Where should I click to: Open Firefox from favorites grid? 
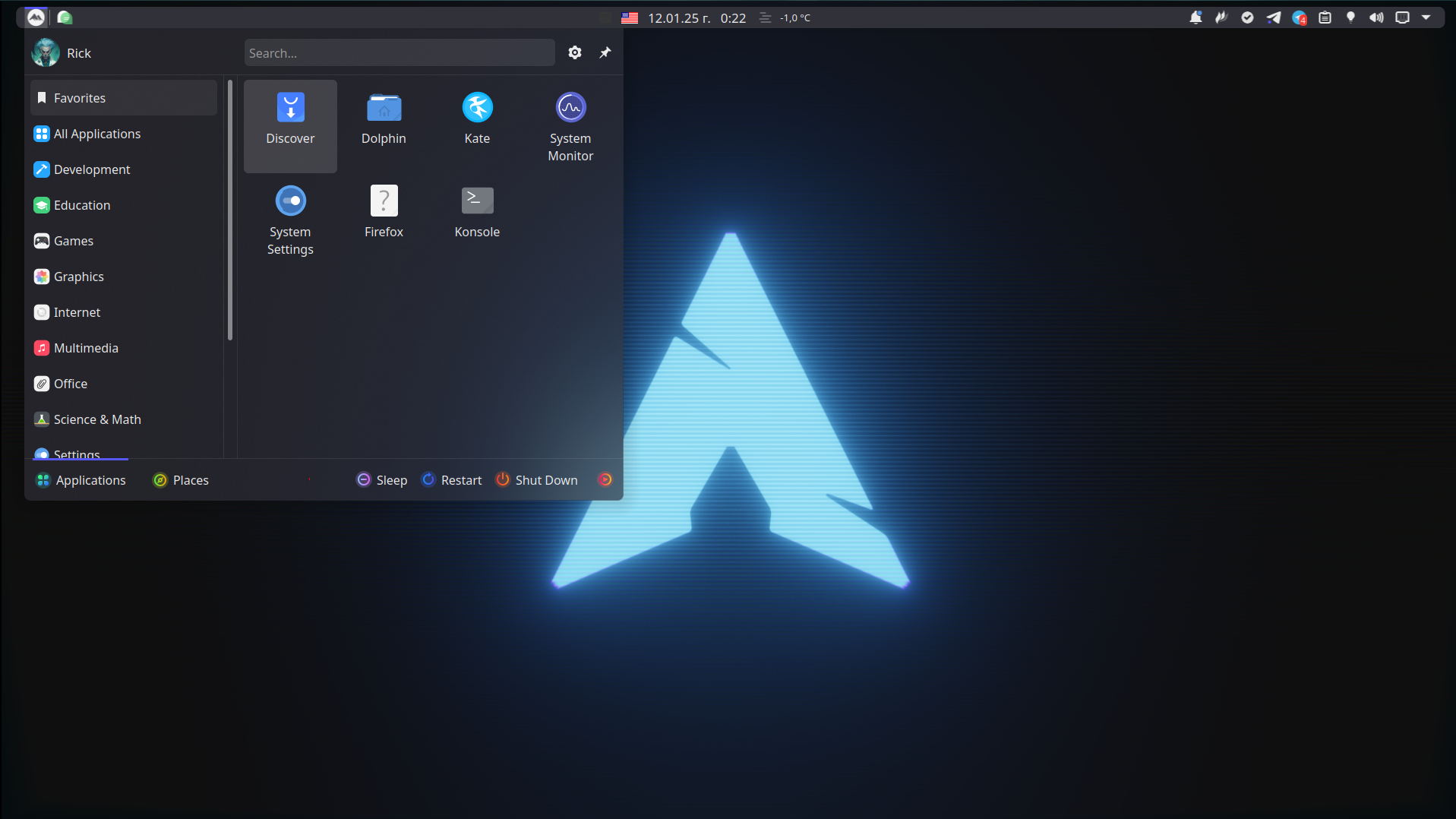[x=384, y=213]
